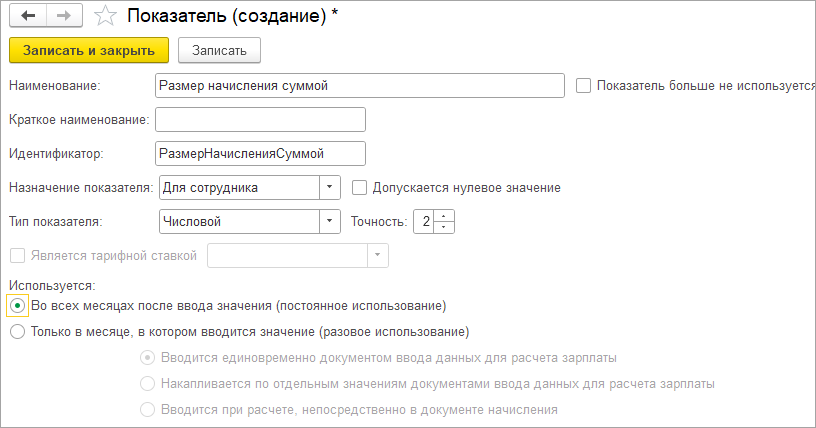
Task: Click the Идентификатор input field
Action: [x=260, y=154]
